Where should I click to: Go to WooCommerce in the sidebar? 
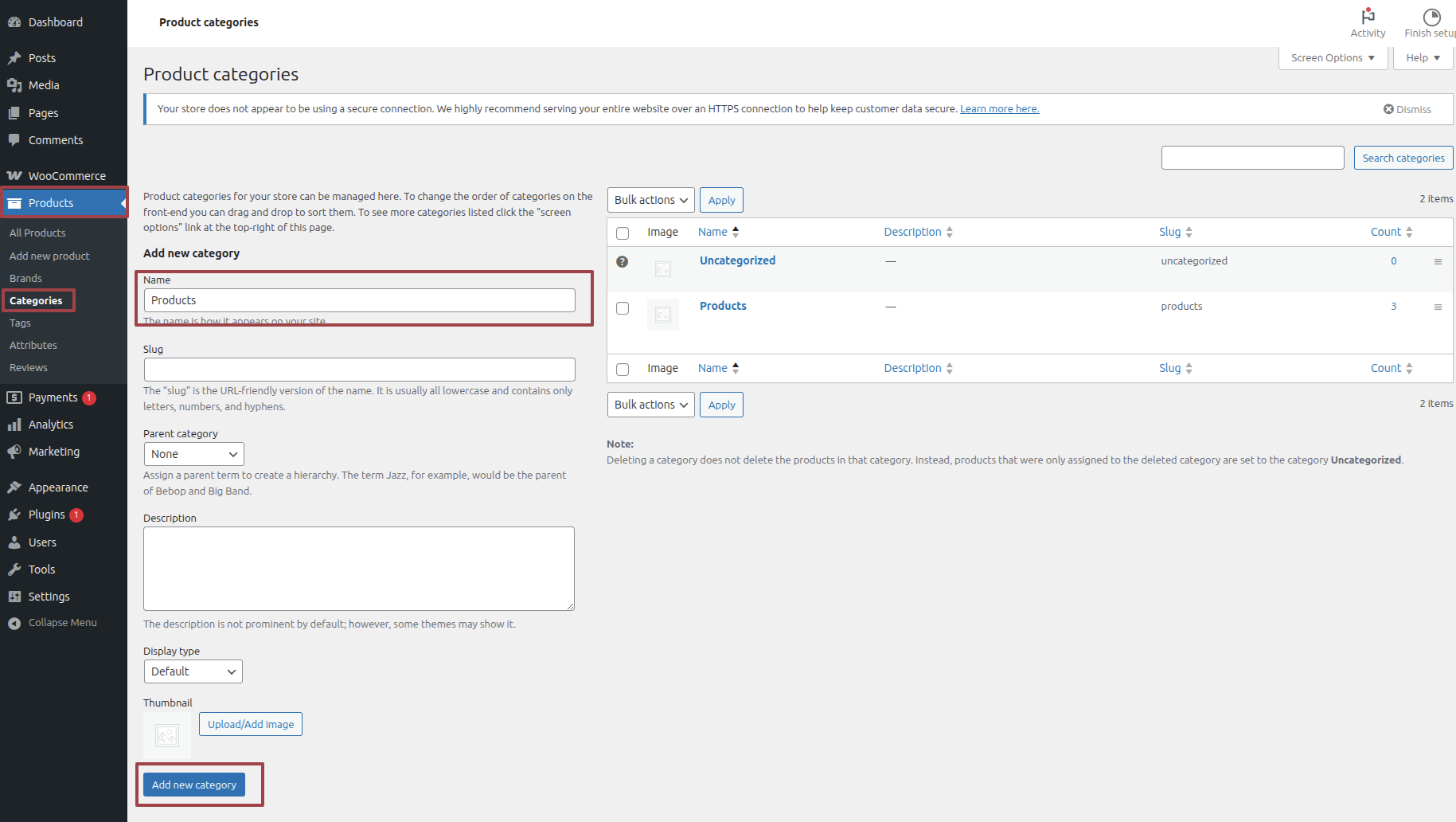click(x=67, y=176)
